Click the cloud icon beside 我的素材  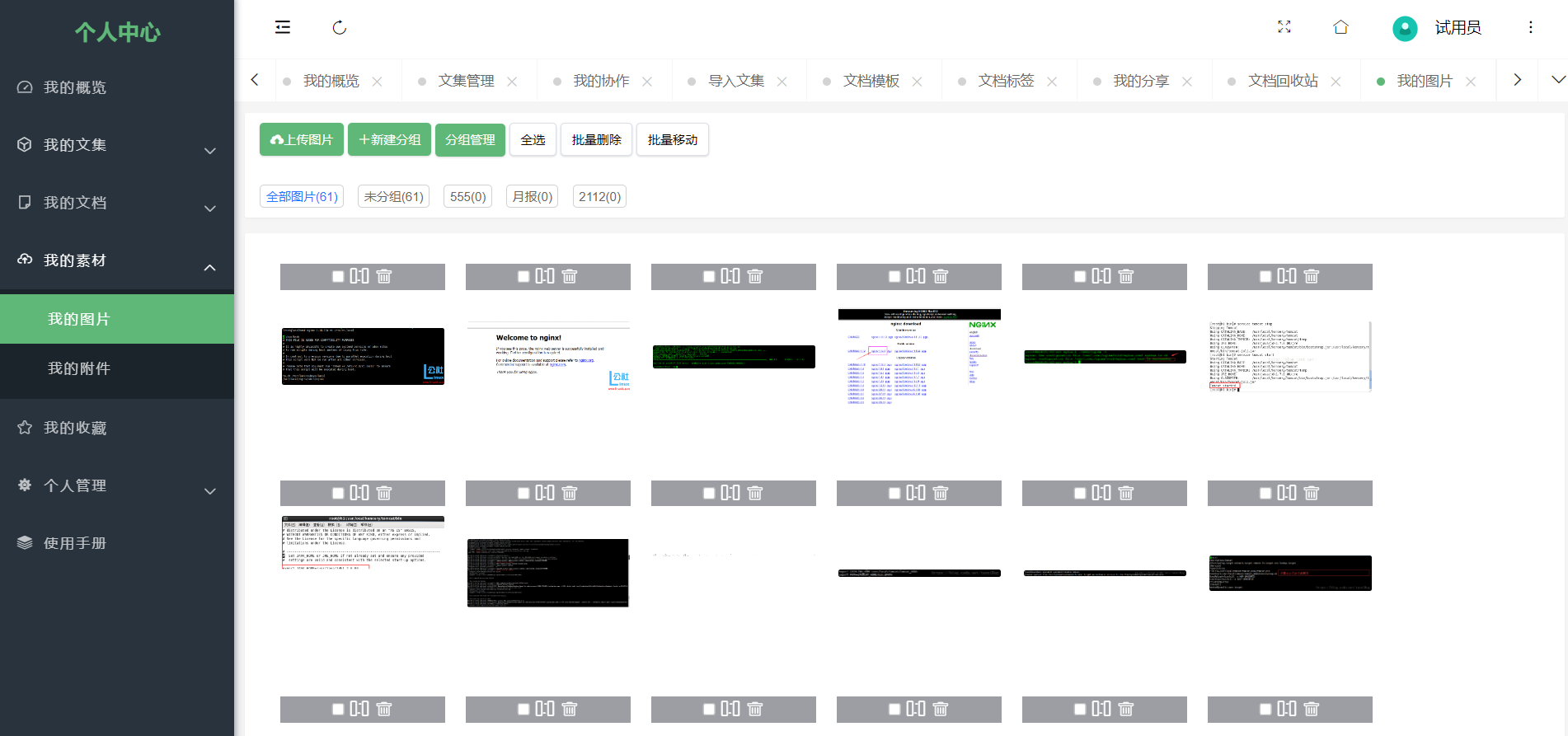(x=25, y=260)
